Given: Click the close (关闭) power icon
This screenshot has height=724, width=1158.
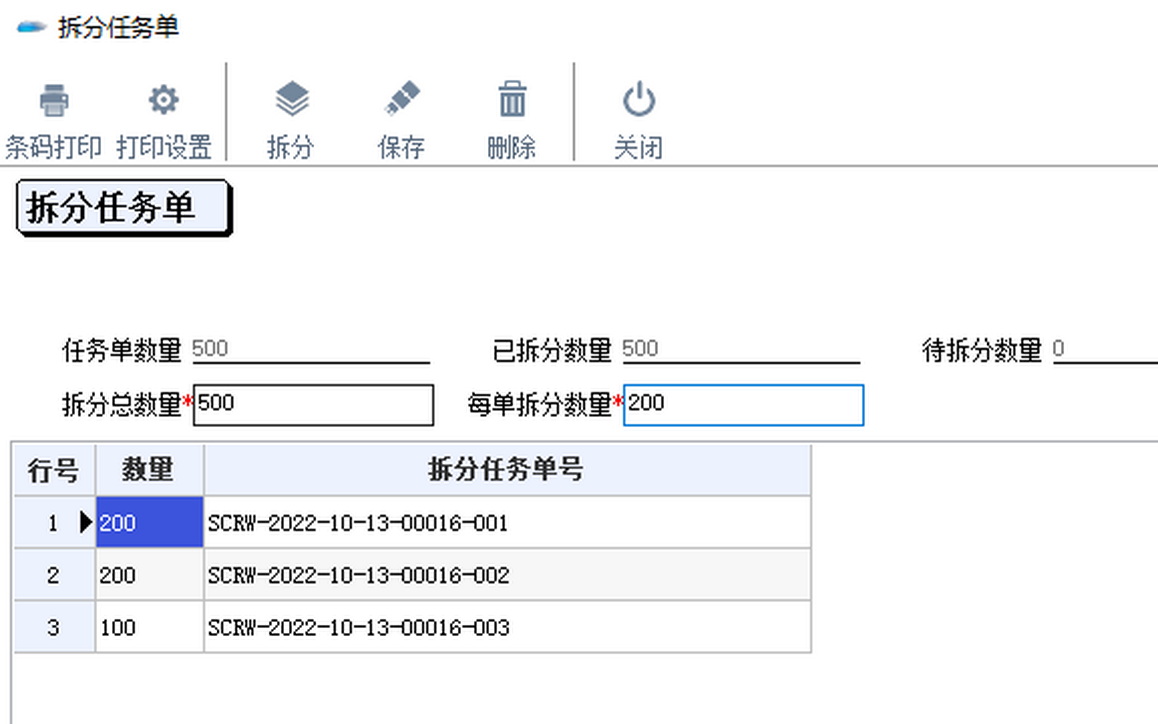Looking at the screenshot, I should click(638, 101).
